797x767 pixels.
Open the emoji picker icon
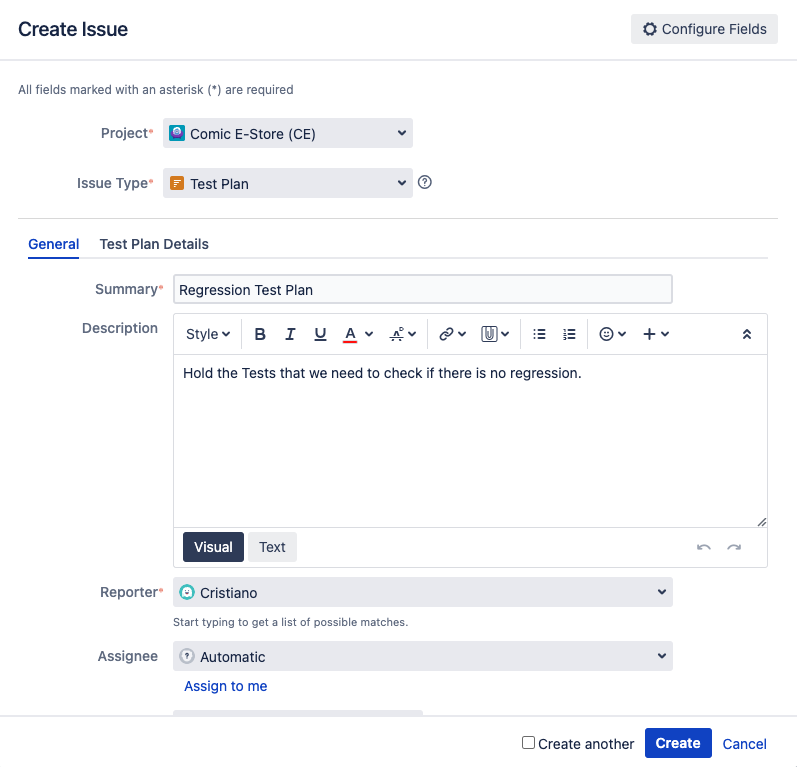coord(606,334)
